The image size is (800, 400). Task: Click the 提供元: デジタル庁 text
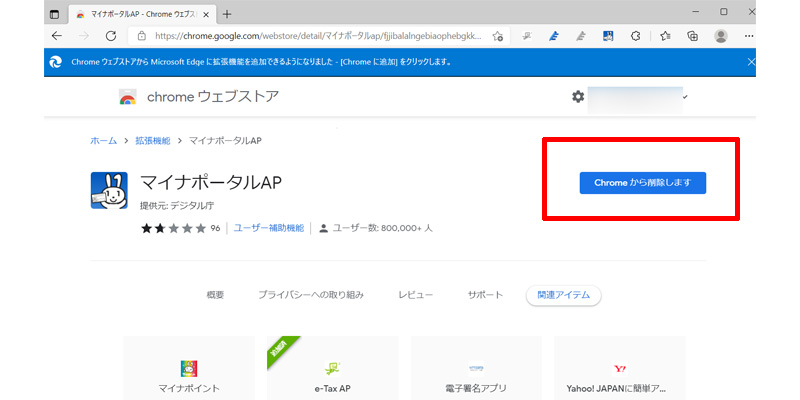177,206
